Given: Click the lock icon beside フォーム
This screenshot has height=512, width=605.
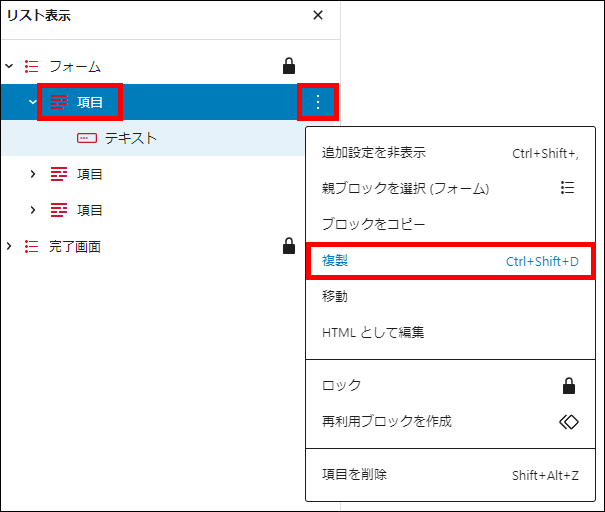Looking at the screenshot, I should tap(289, 66).
